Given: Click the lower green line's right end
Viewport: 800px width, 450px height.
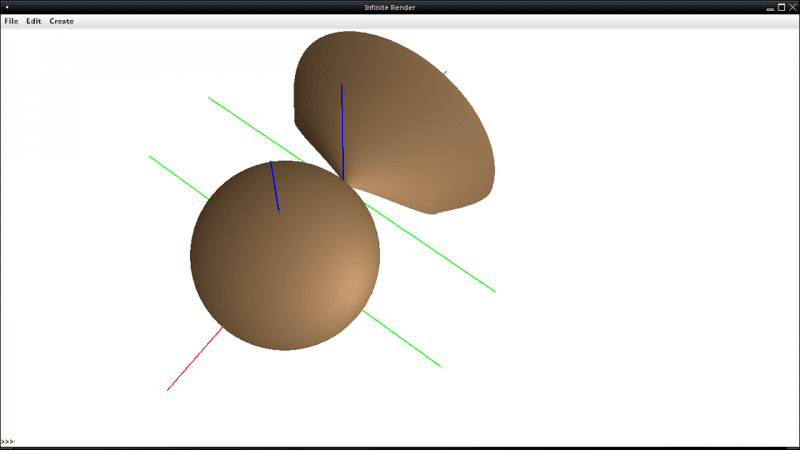Looking at the screenshot, I should click(438, 364).
